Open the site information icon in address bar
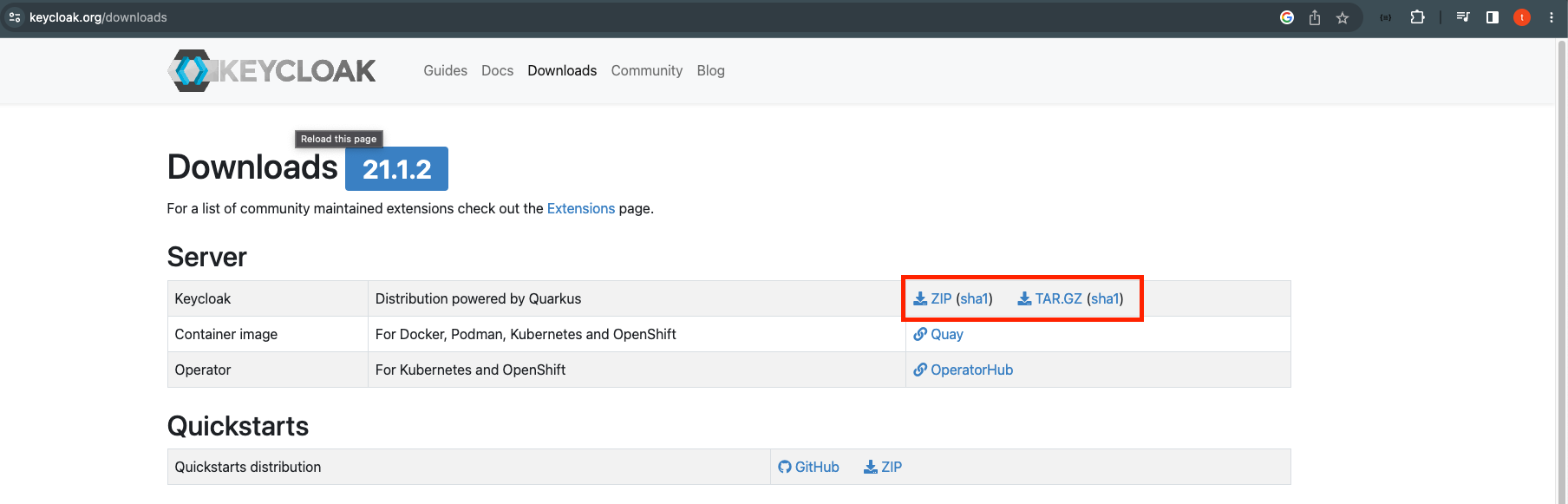Screen dimensions: 1568x504 pyautogui.click(x=14, y=17)
